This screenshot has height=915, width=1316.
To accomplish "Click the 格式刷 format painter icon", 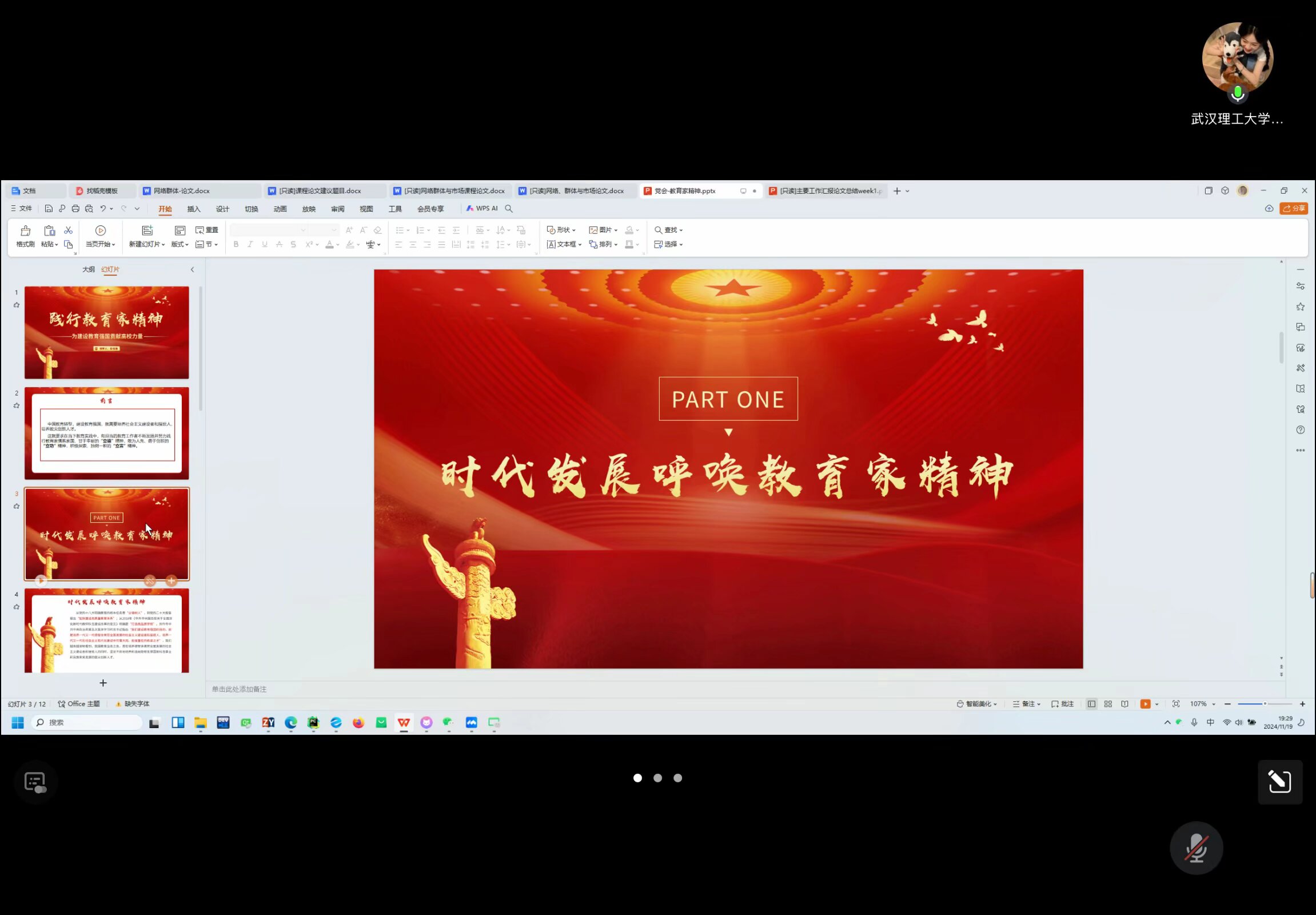I will (25, 230).
